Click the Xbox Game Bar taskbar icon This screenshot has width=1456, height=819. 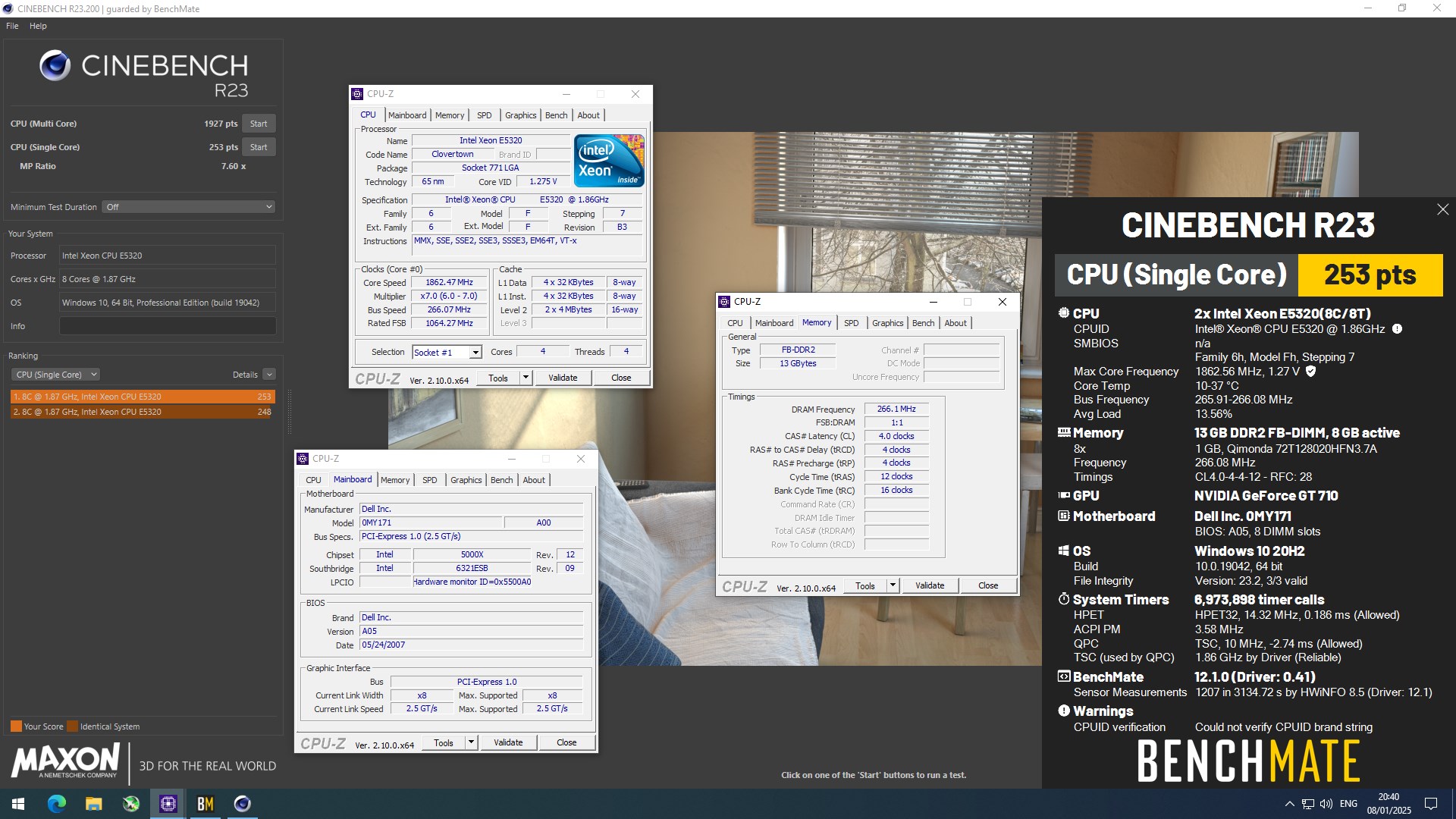tap(130, 804)
